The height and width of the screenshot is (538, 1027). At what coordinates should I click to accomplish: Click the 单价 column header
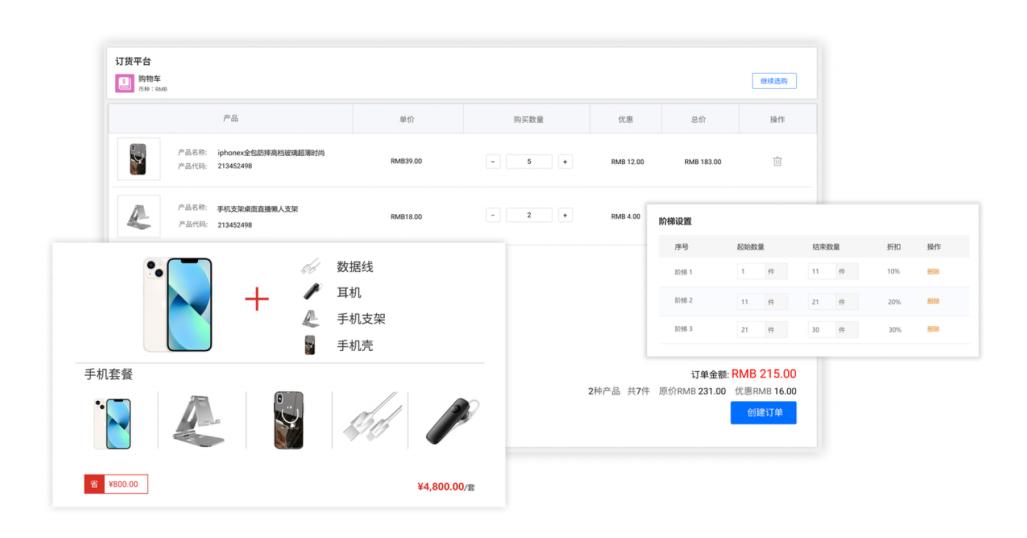coord(407,119)
